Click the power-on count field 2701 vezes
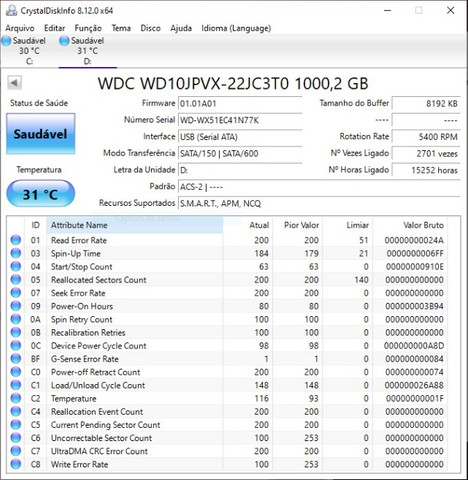This screenshot has height=480, width=468. (426, 154)
